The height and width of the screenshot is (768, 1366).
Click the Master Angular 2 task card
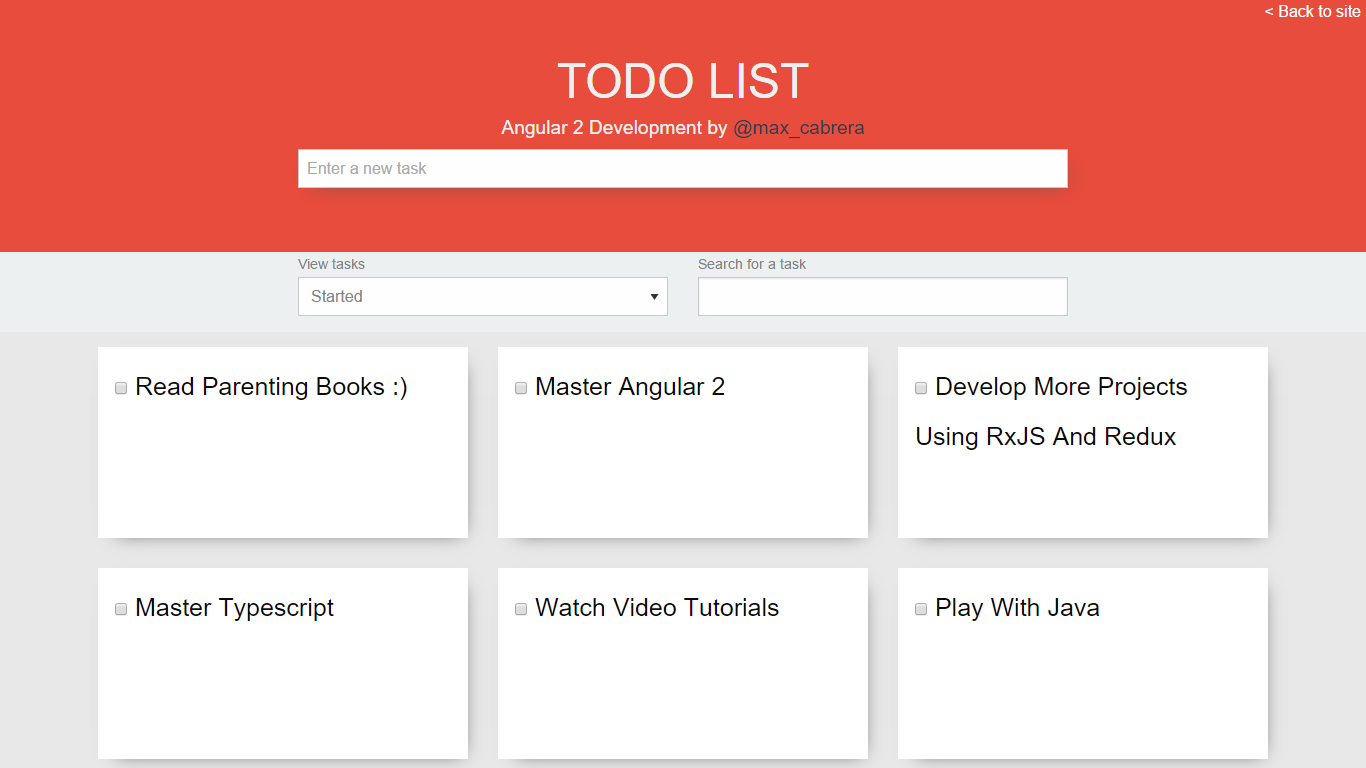pyautogui.click(x=682, y=470)
